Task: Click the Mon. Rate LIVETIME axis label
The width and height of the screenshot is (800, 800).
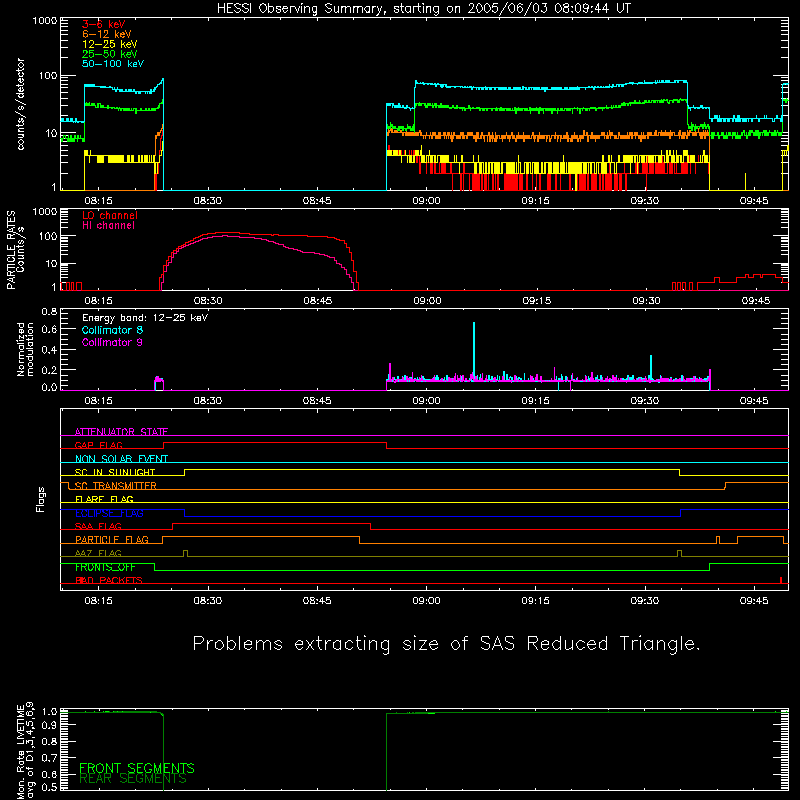Action: (26, 751)
